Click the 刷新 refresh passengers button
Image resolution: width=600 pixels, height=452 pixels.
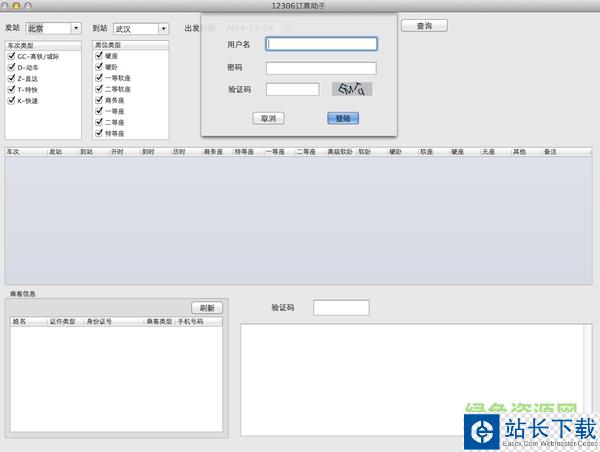click(207, 308)
